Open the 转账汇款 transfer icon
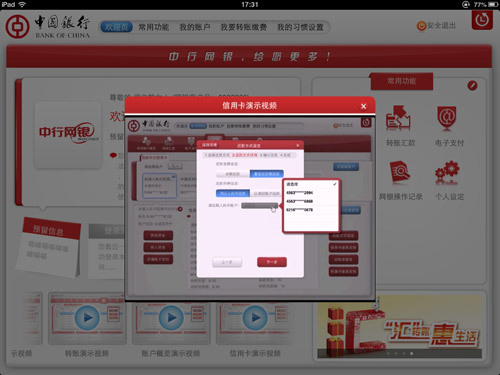The height and width of the screenshot is (375, 500). [398, 118]
